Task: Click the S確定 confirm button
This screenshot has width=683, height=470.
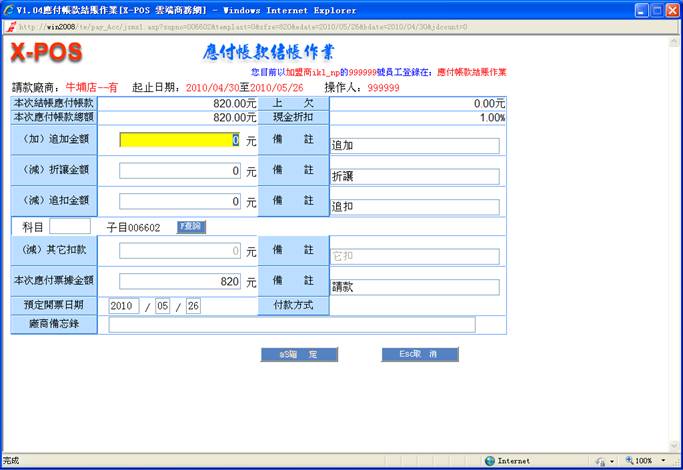Action: [x=299, y=355]
